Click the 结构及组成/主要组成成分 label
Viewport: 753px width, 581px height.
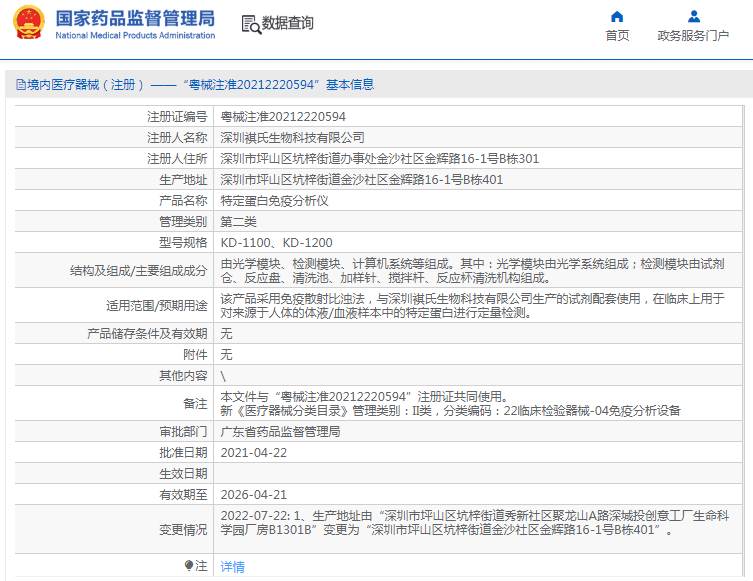[x=139, y=271]
